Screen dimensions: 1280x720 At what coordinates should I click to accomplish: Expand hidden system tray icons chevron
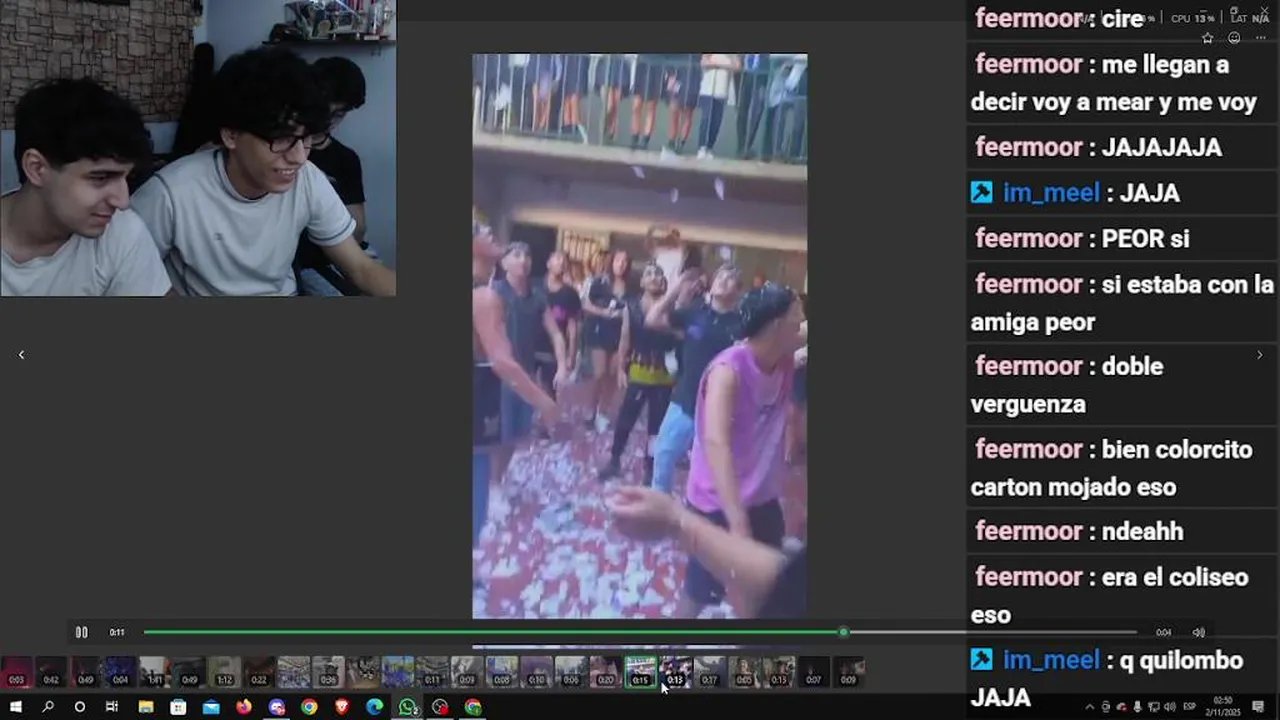pyautogui.click(x=1089, y=707)
